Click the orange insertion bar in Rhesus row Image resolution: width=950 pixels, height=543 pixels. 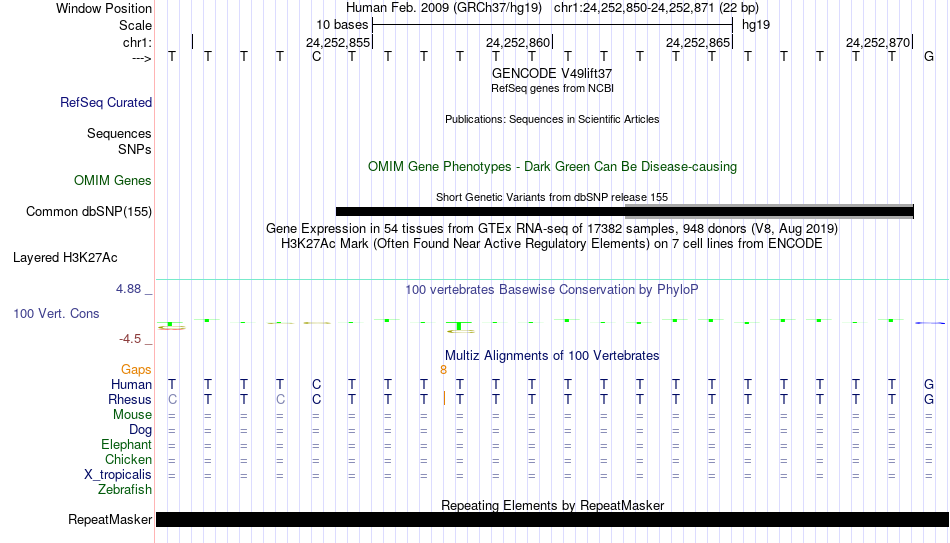pos(444,399)
